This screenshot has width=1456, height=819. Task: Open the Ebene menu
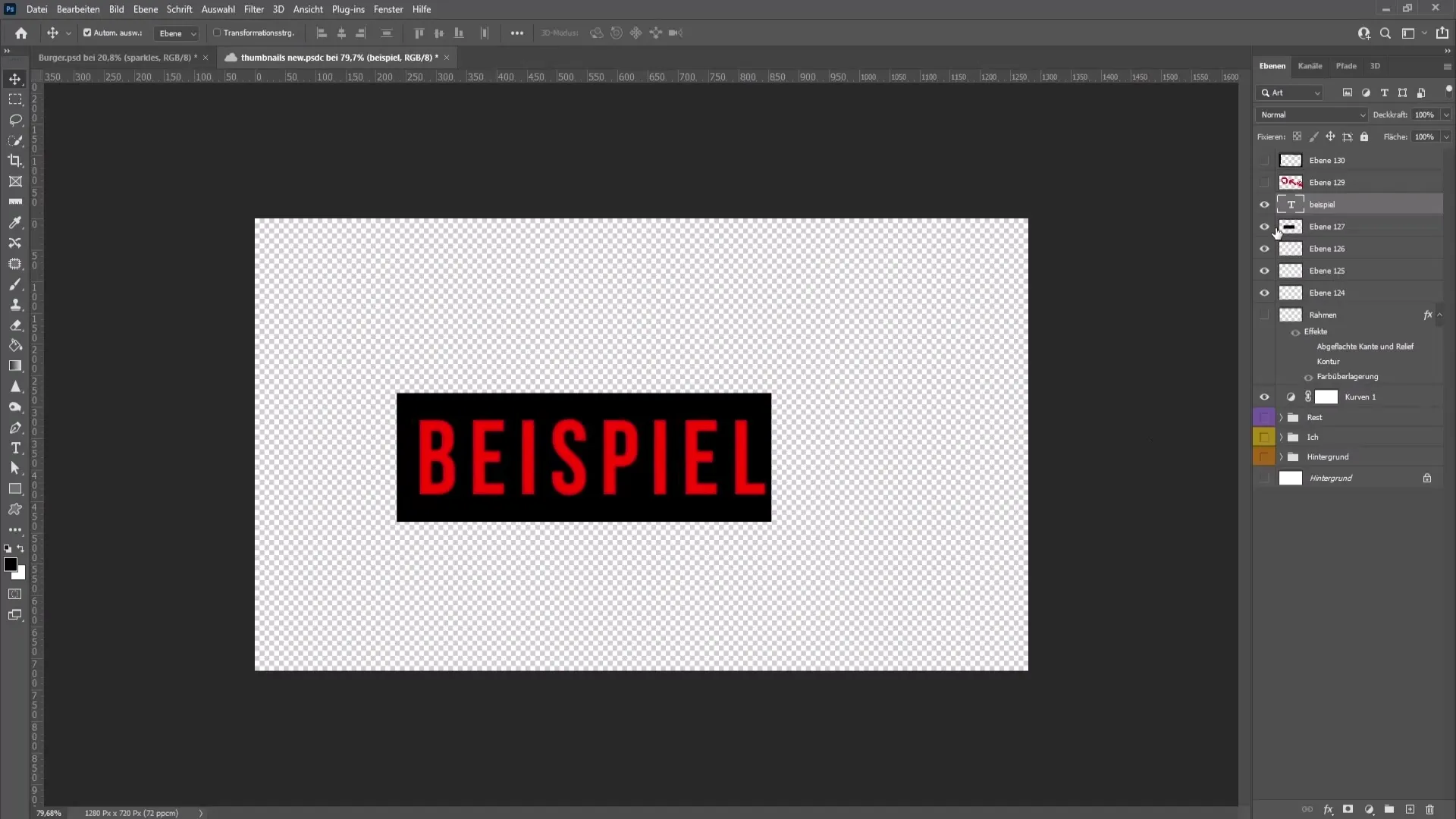145,9
